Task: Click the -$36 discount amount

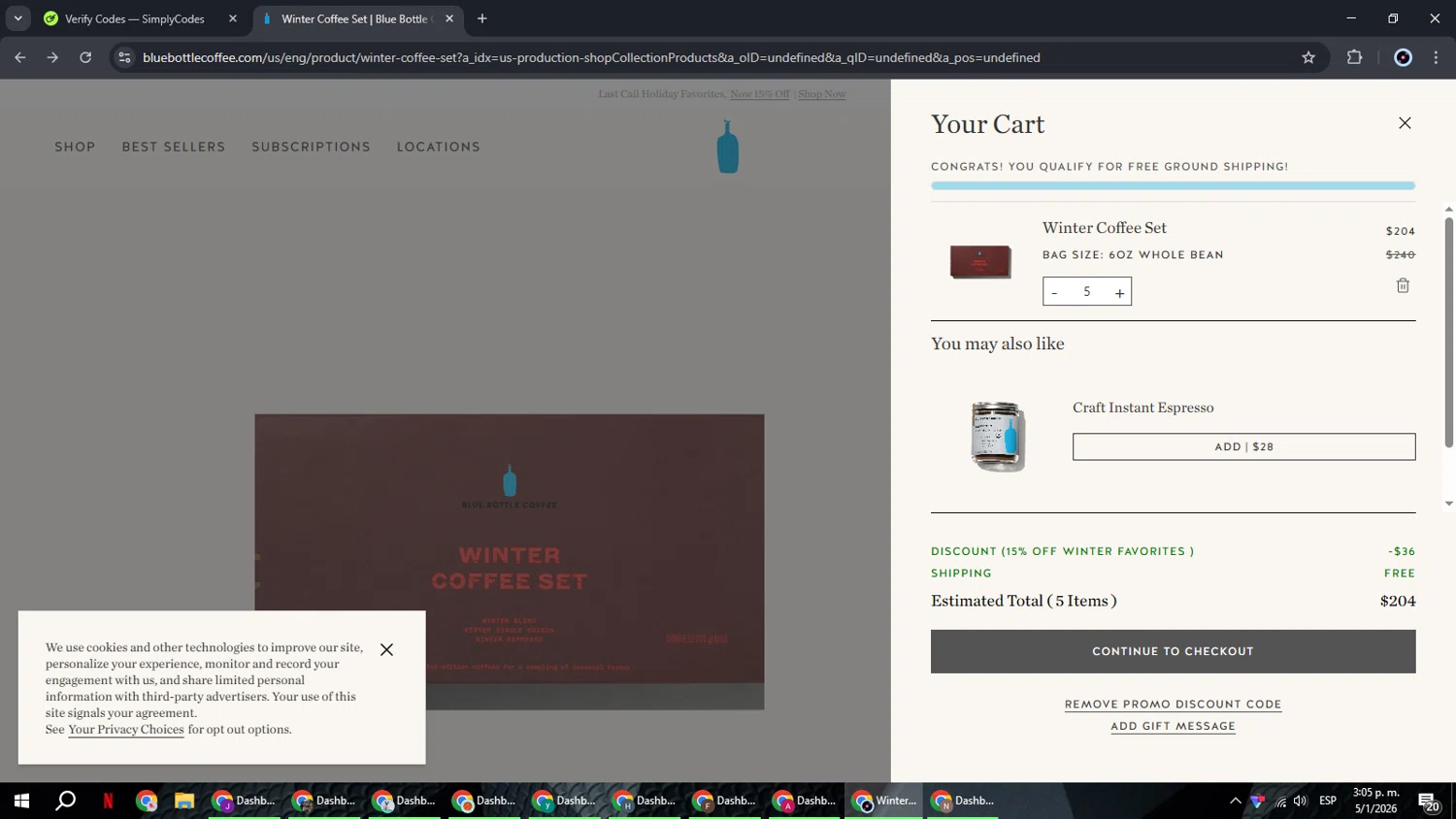Action: coord(1402,551)
